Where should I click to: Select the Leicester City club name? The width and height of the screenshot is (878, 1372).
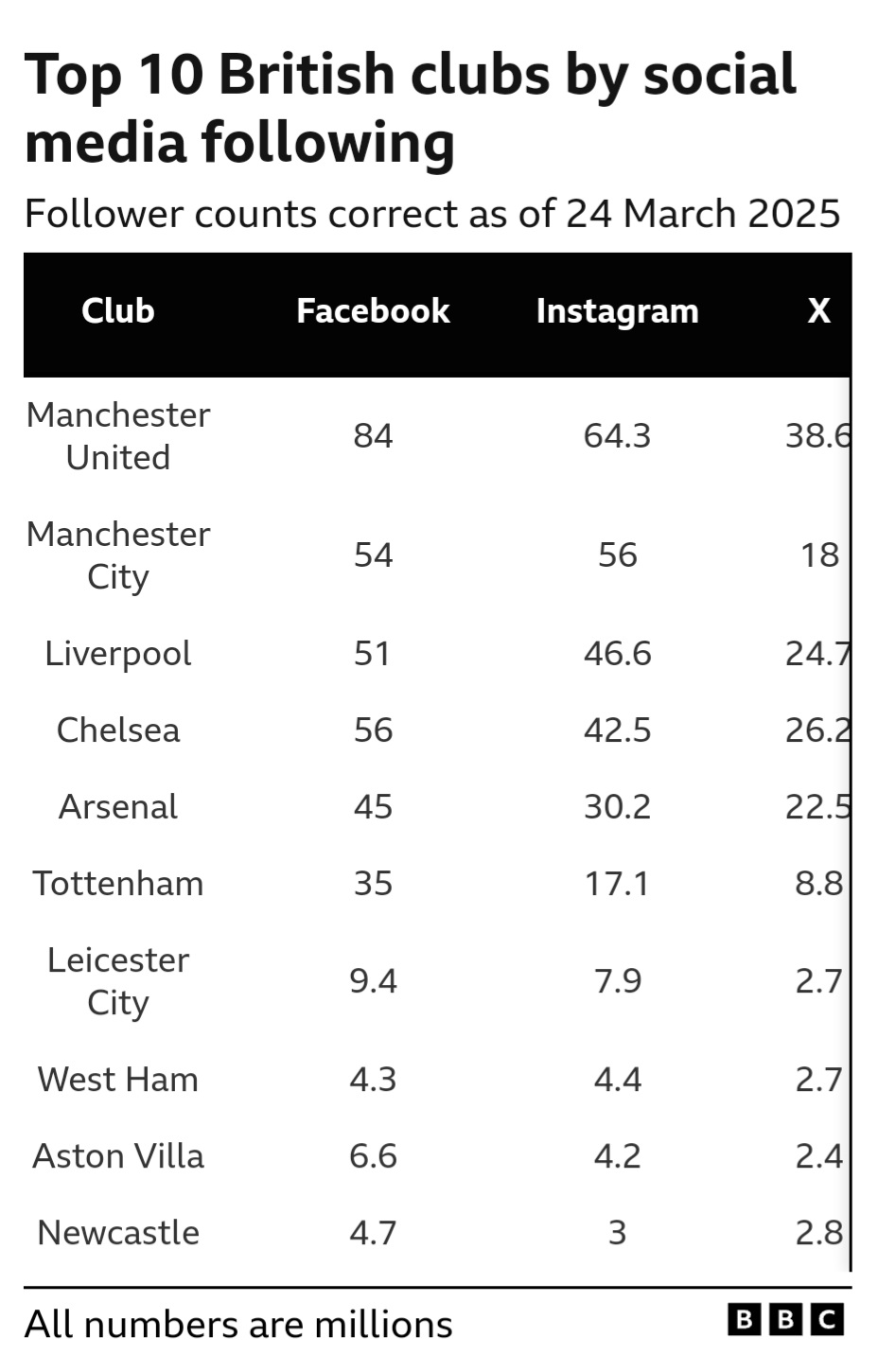pos(118,981)
